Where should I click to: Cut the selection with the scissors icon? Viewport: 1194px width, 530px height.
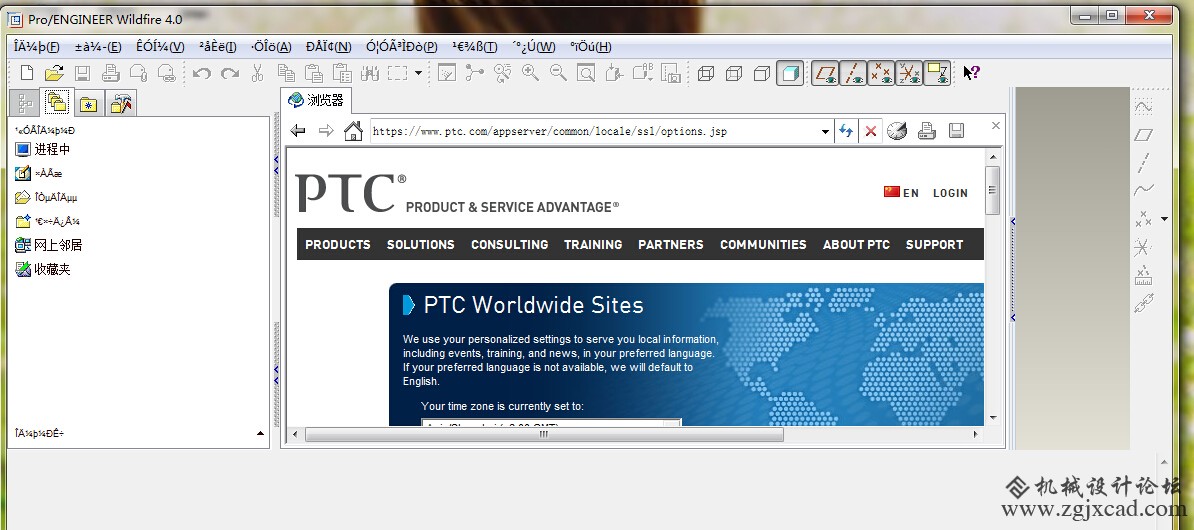(x=257, y=73)
